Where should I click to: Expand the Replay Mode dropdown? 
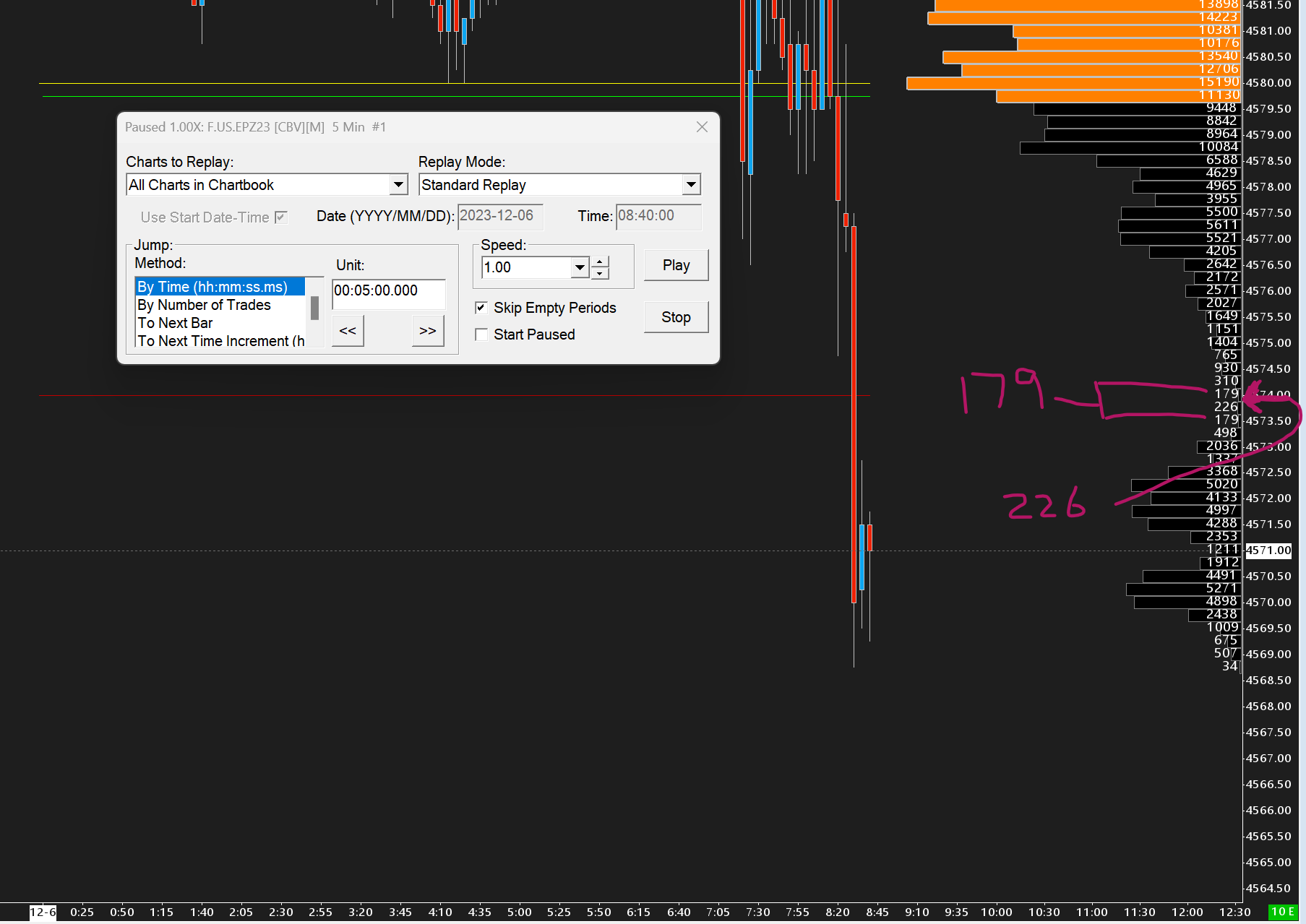pyautogui.click(x=691, y=185)
